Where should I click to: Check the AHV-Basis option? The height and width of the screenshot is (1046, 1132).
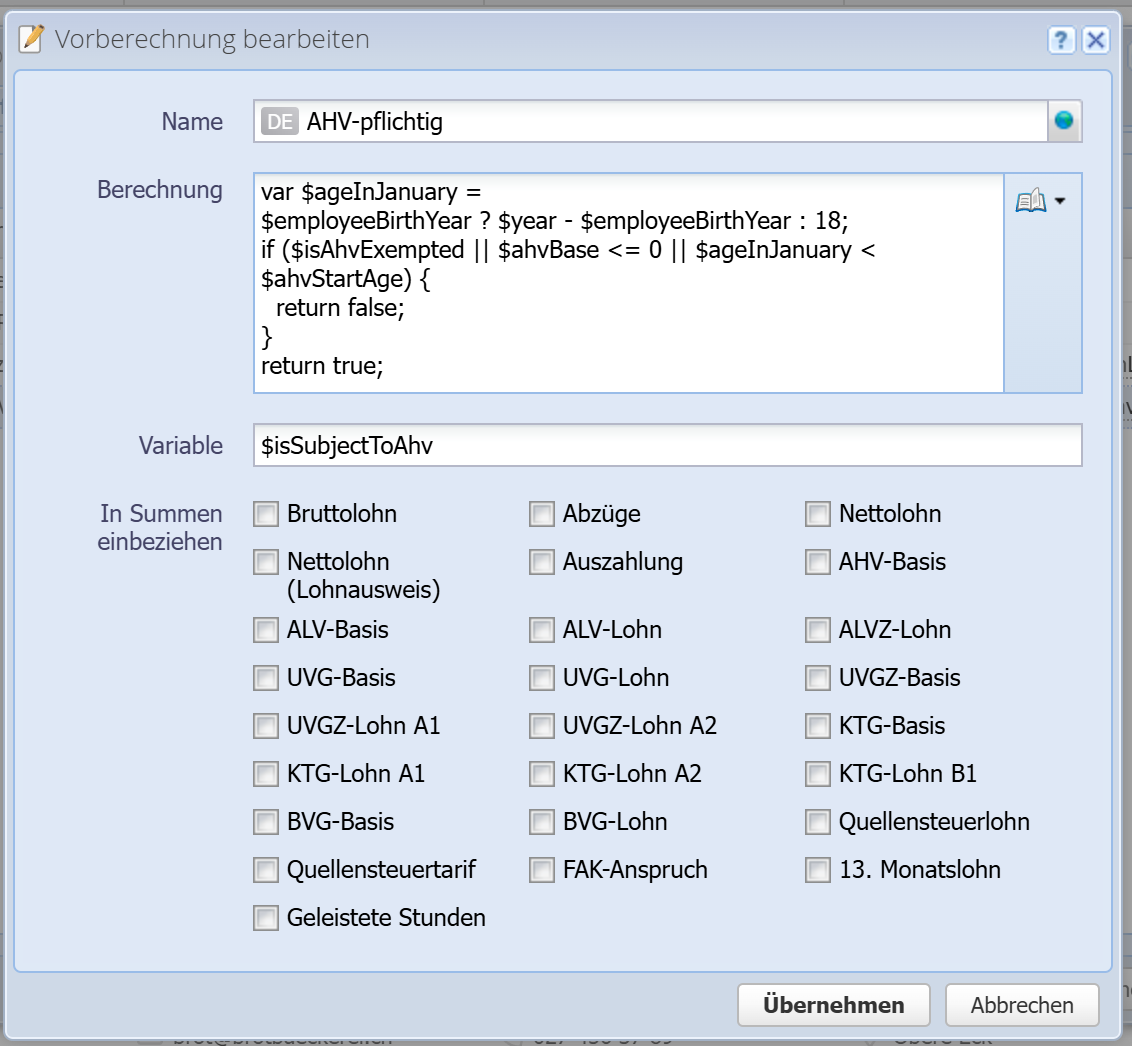tap(818, 562)
